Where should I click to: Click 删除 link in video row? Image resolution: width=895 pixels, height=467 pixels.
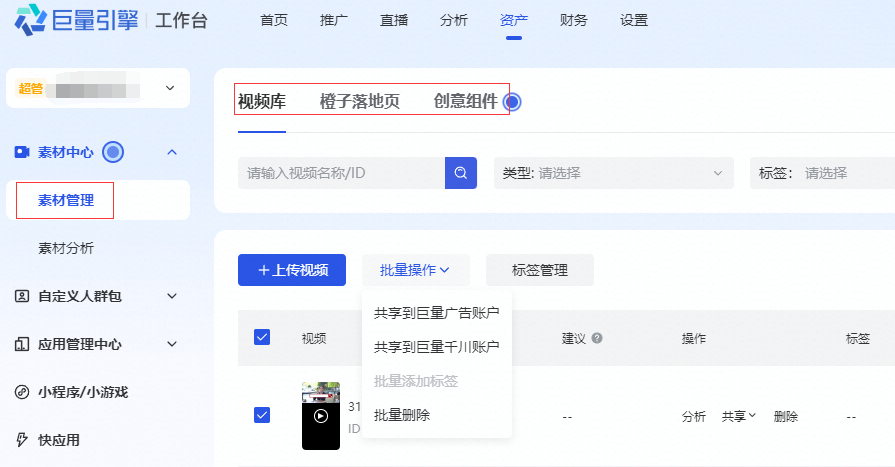(x=785, y=417)
